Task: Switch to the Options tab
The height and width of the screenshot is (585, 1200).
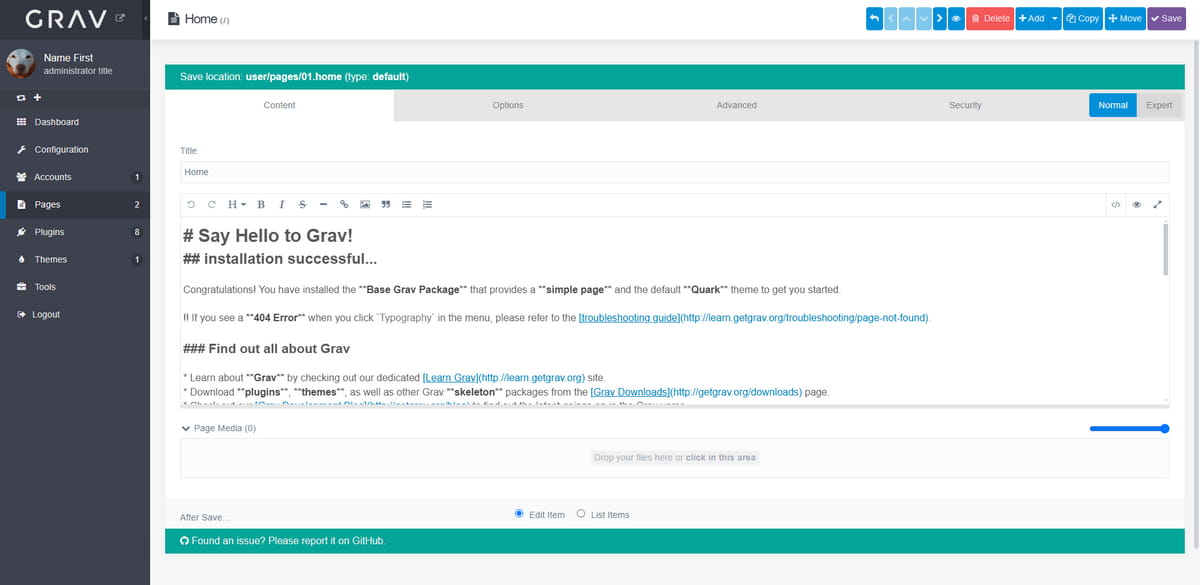Action: point(508,105)
